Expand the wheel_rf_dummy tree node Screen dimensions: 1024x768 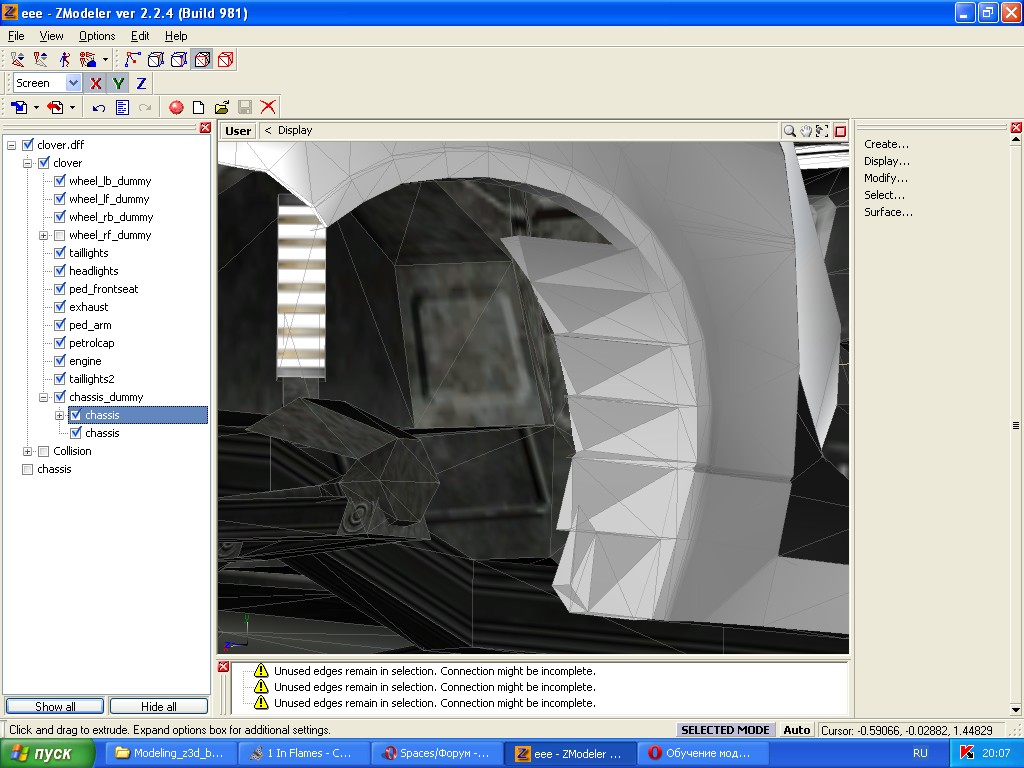(44, 235)
